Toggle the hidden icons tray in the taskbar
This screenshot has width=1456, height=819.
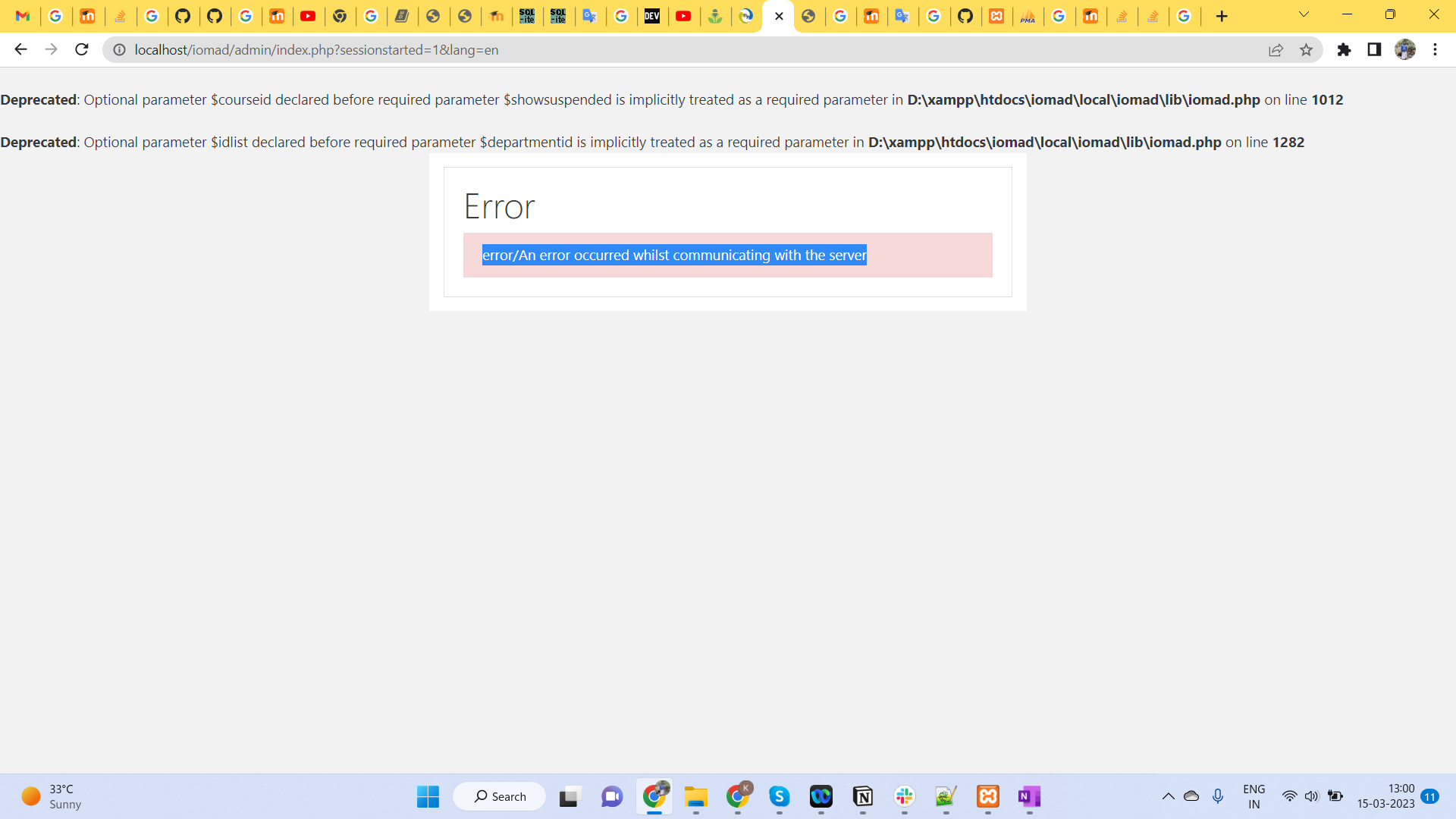pyautogui.click(x=1169, y=796)
